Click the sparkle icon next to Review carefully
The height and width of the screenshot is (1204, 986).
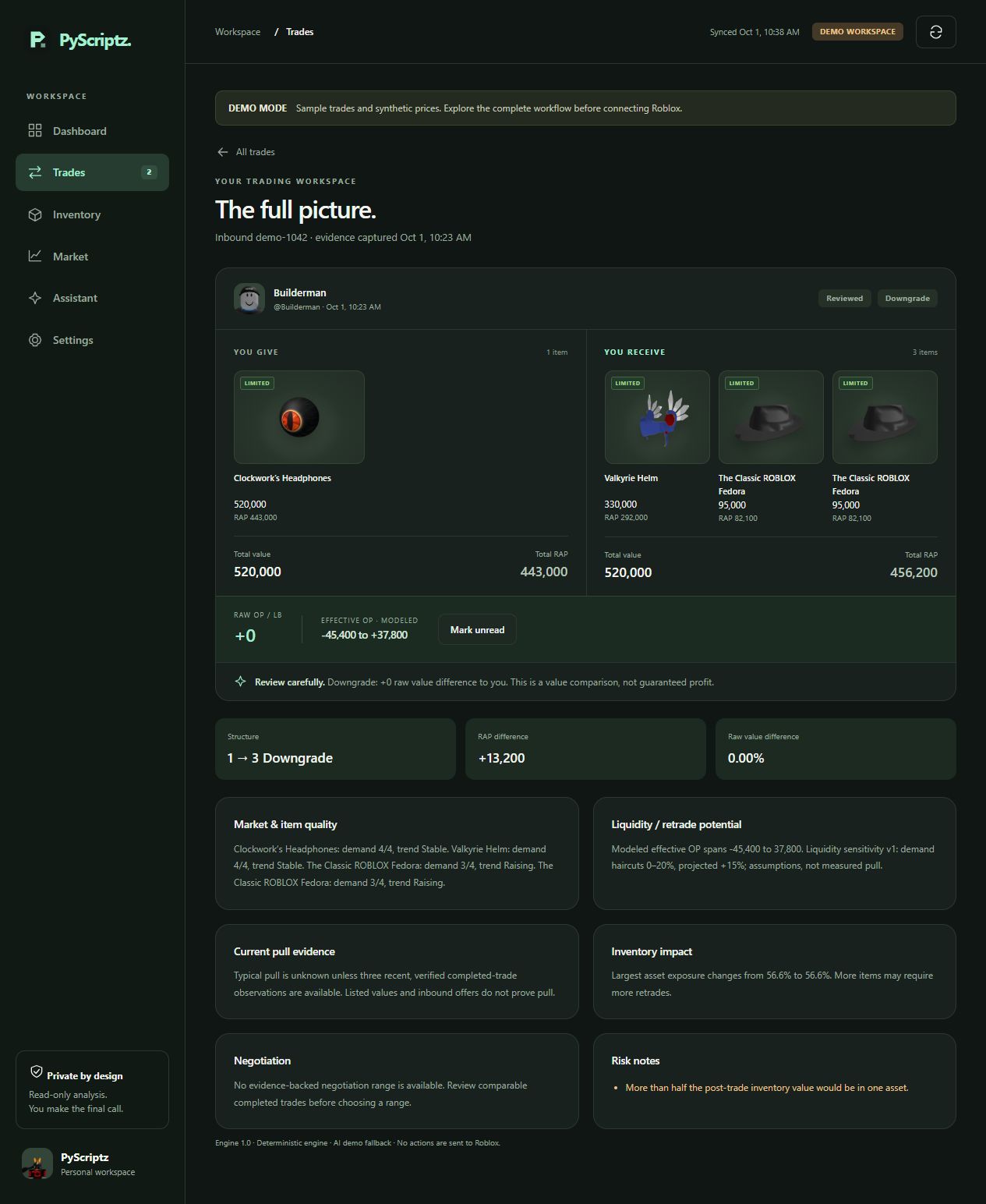click(241, 682)
